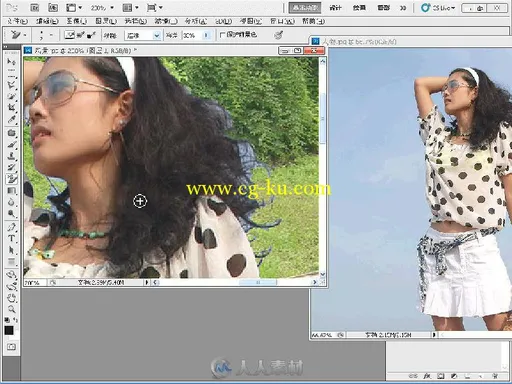
Task: Open the tolerance slider popup arrow
Action: (207, 35)
